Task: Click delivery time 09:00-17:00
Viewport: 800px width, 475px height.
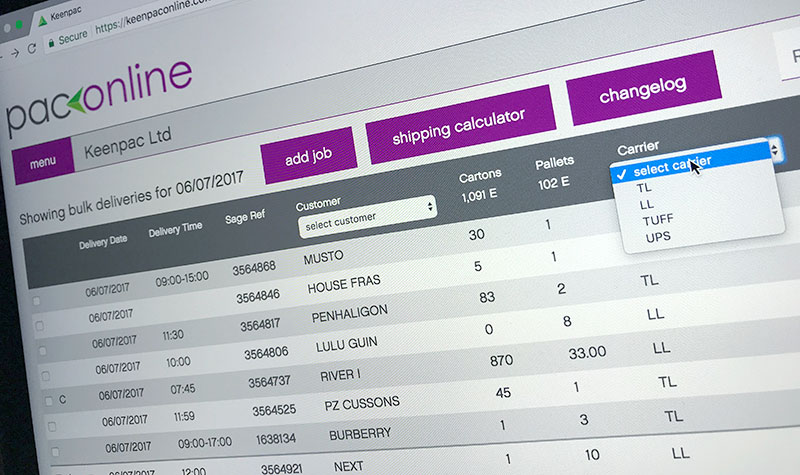Action: [x=205, y=443]
